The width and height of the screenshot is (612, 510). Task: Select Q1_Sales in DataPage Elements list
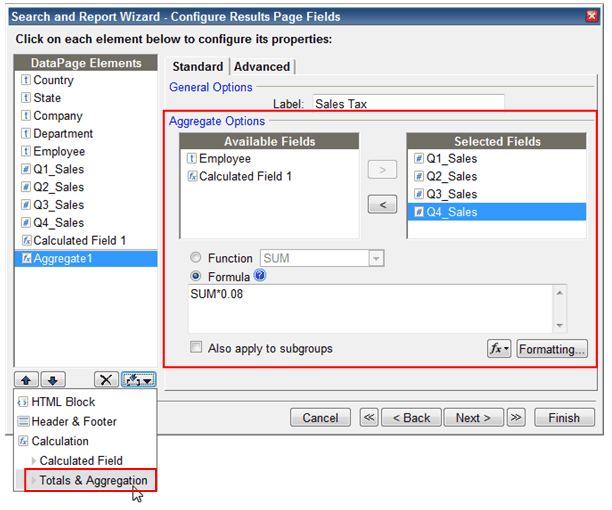85,169
